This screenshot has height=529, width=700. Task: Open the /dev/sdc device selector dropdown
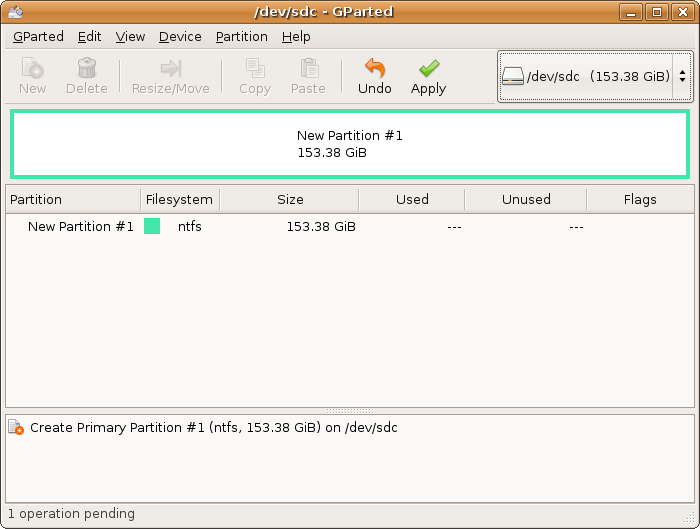click(x=595, y=76)
